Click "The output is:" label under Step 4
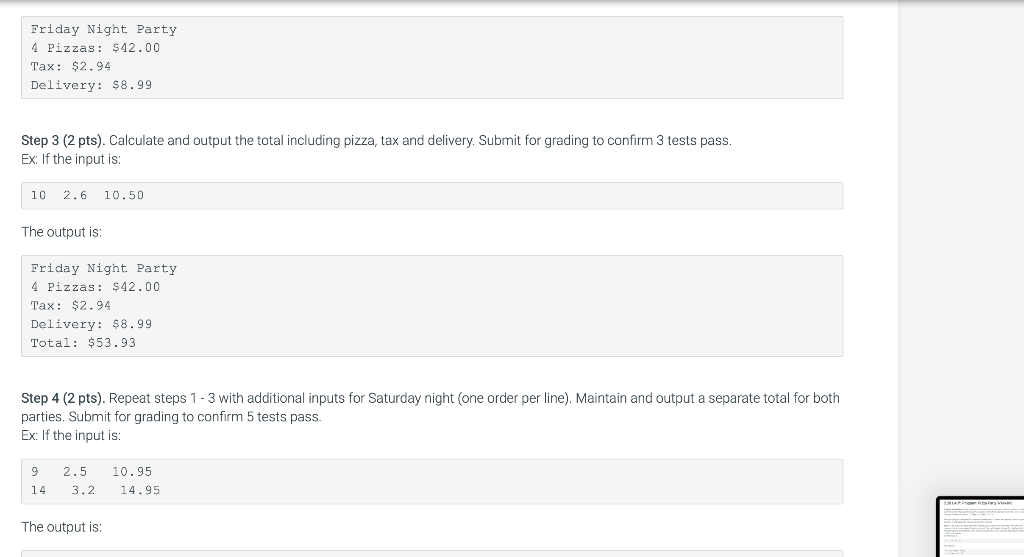Screen dimensions: 1024x557 pos(61,527)
